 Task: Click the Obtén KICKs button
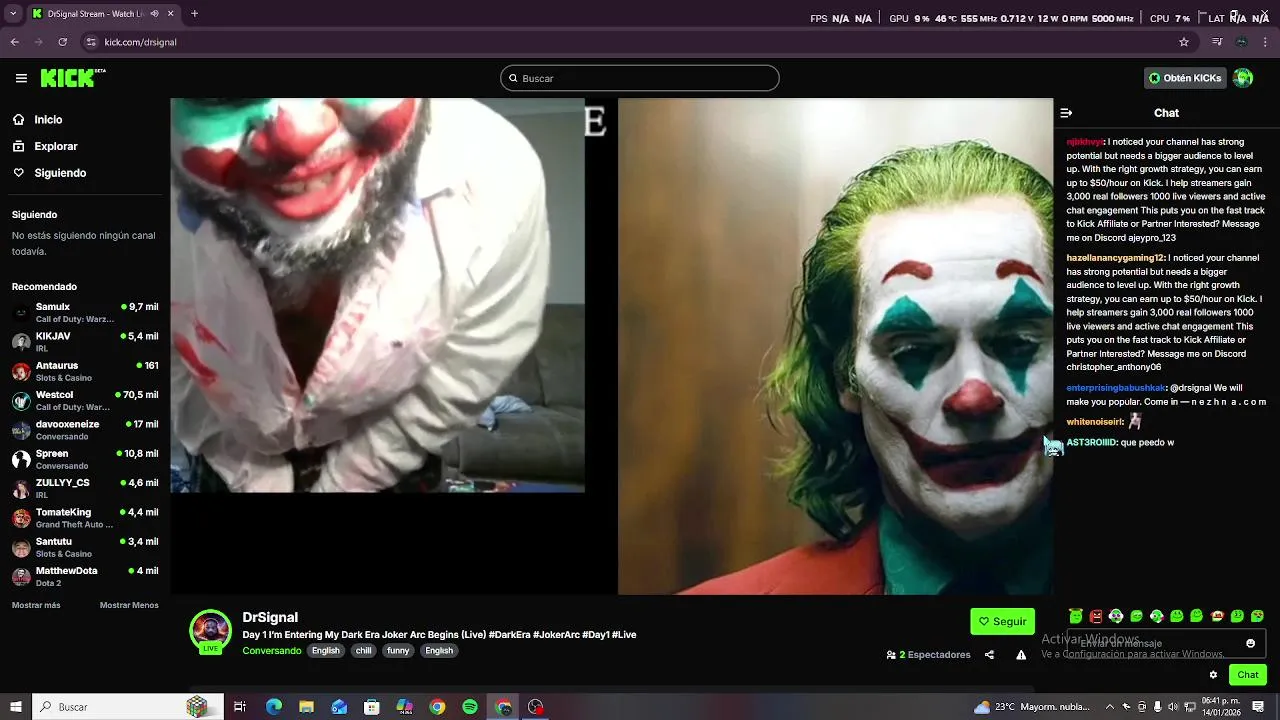click(1185, 78)
